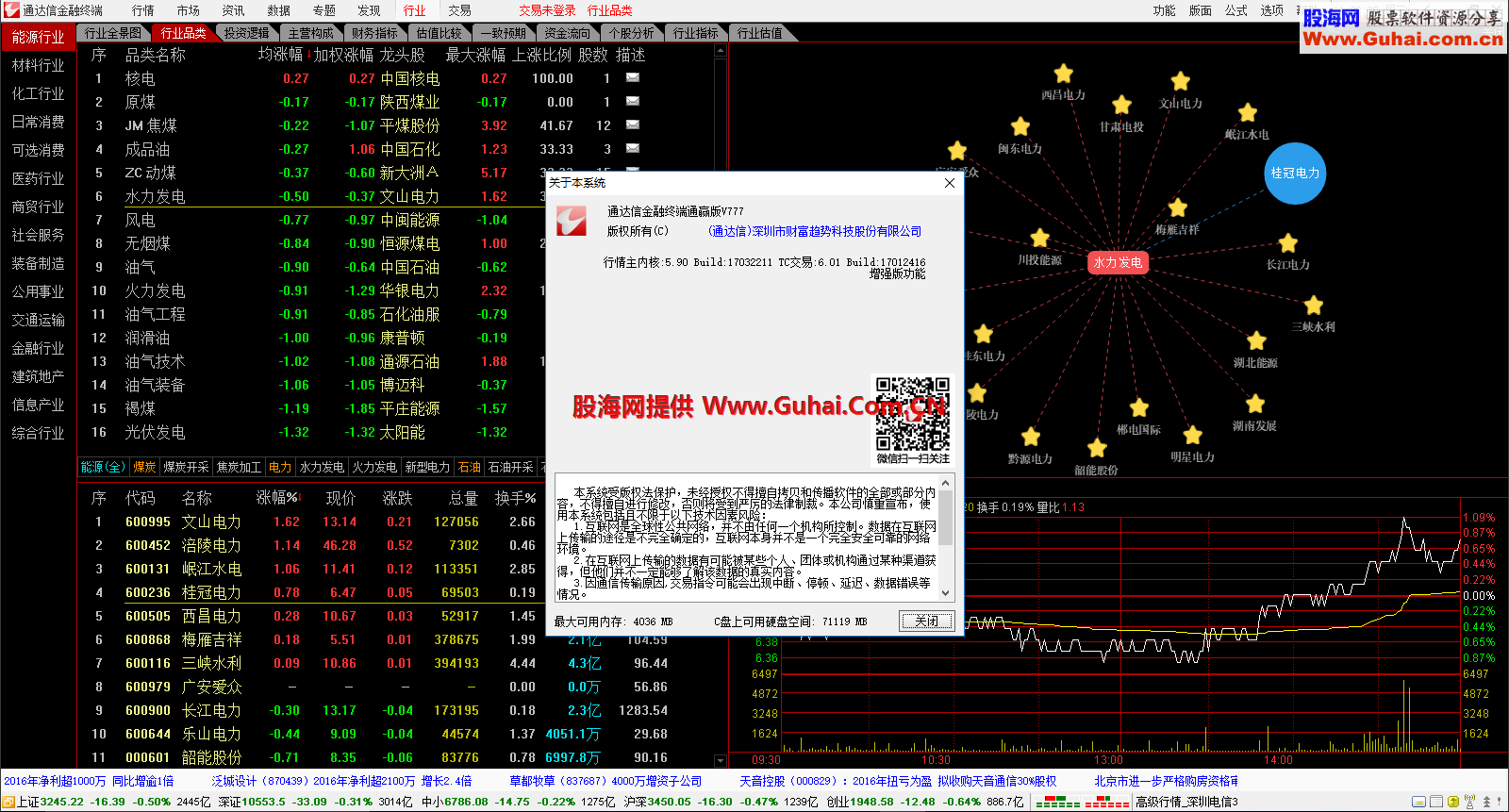Click scroll-down arrow of stock list
This screenshot has height=812, width=1509.
(x=721, y=760)
